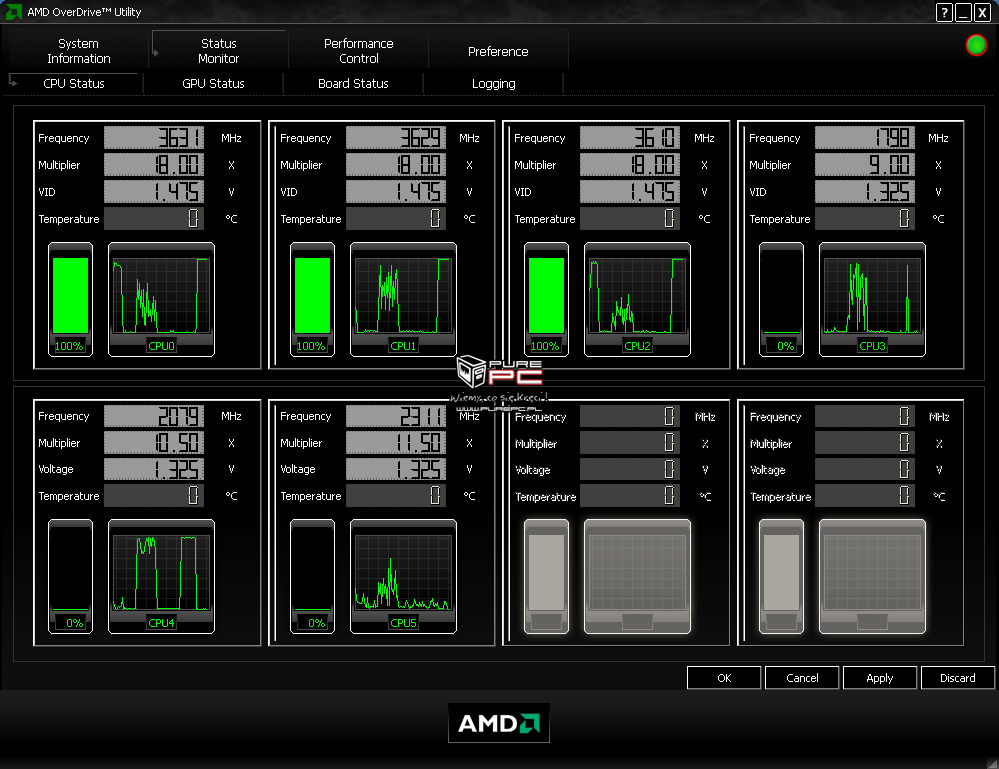
Task: Click the CPU4 load bar at 0%
Action: click(71, 576)
